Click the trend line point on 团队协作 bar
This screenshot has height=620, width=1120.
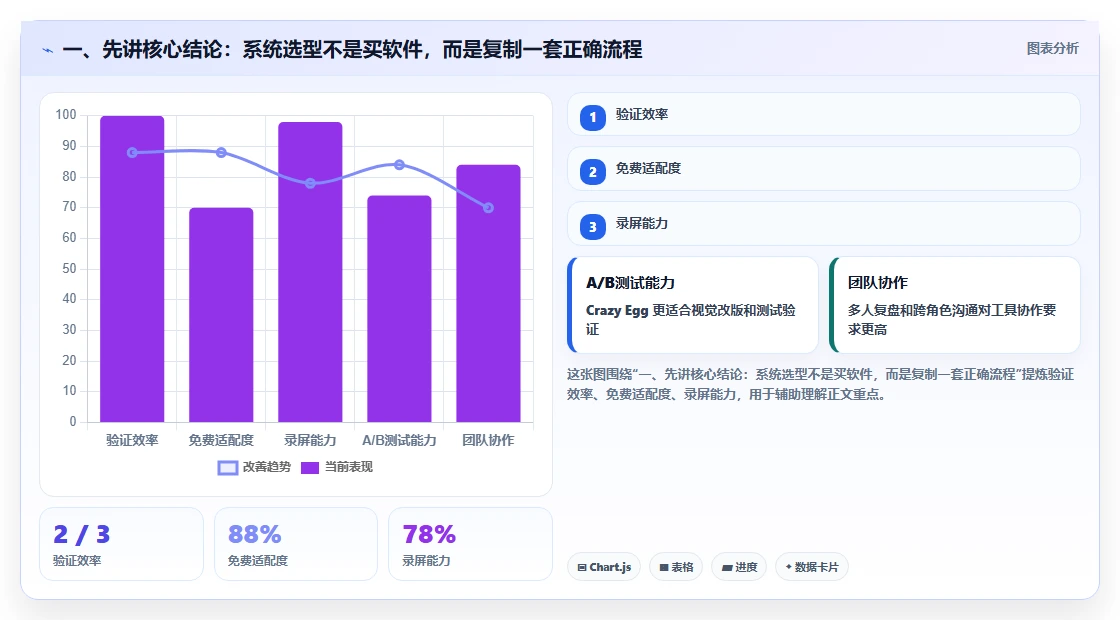click(489, 208)
